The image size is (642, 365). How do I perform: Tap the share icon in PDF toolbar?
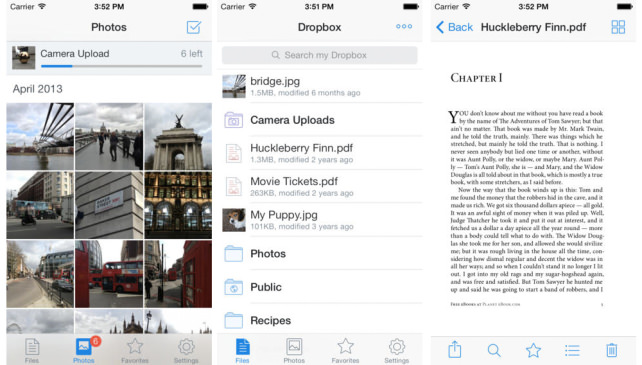[454, 350]
